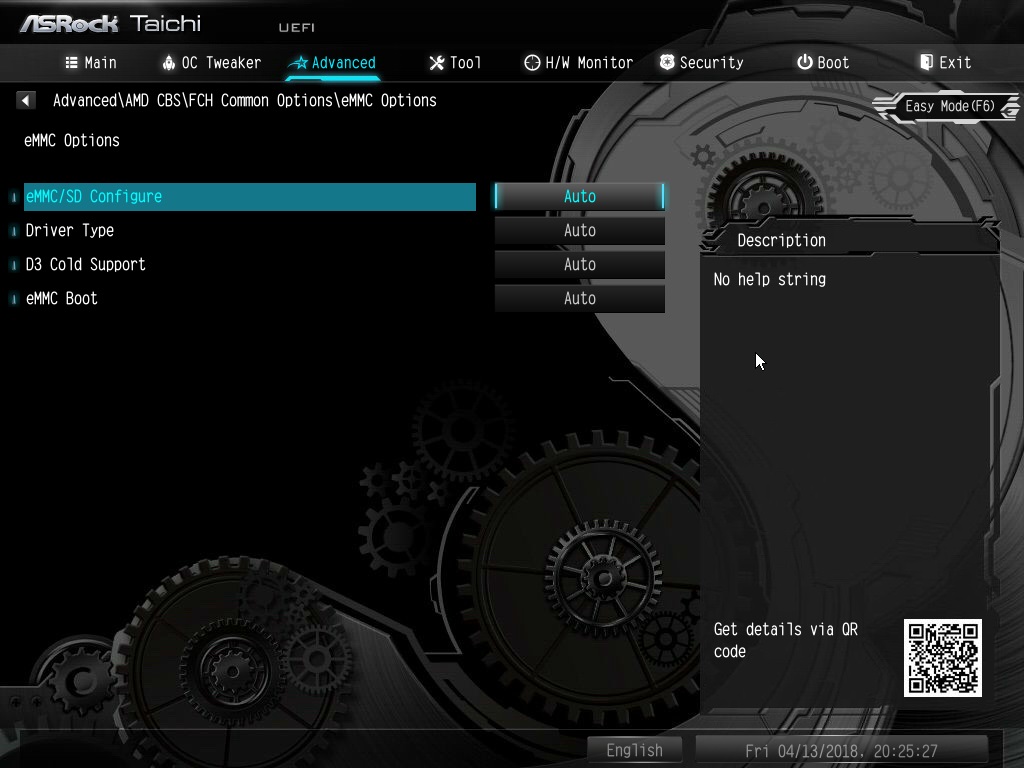
Task: Open the Driver Type Auto dropdown
Action: point(580,231)
